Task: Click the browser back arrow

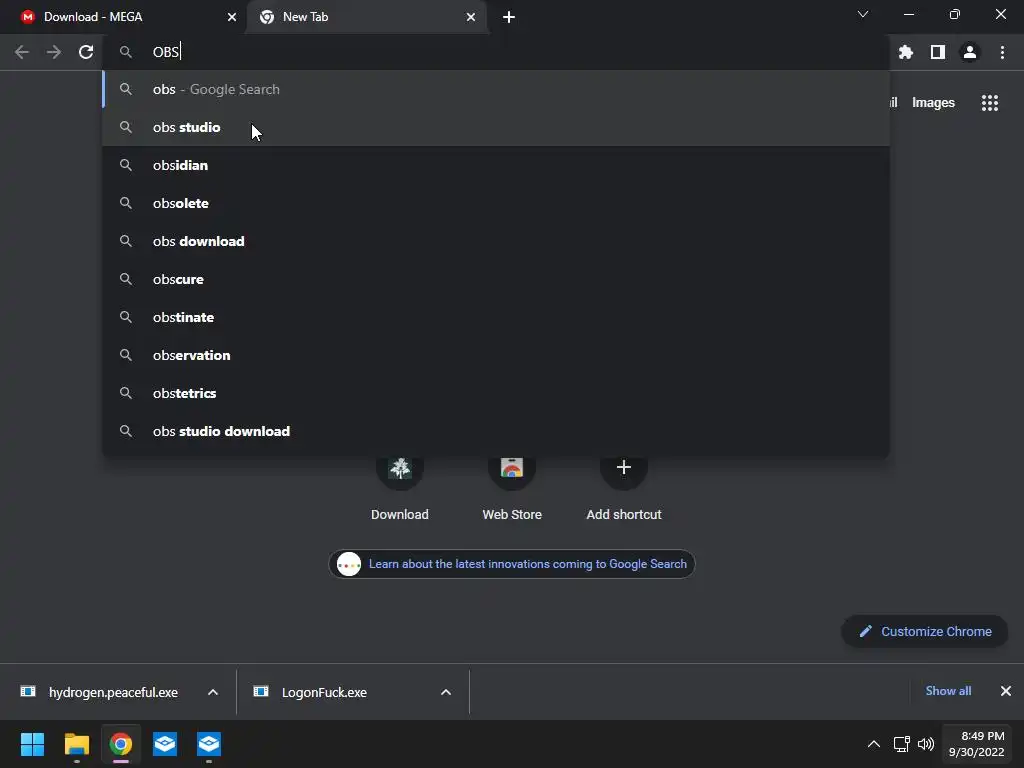Action: (22, 52)
